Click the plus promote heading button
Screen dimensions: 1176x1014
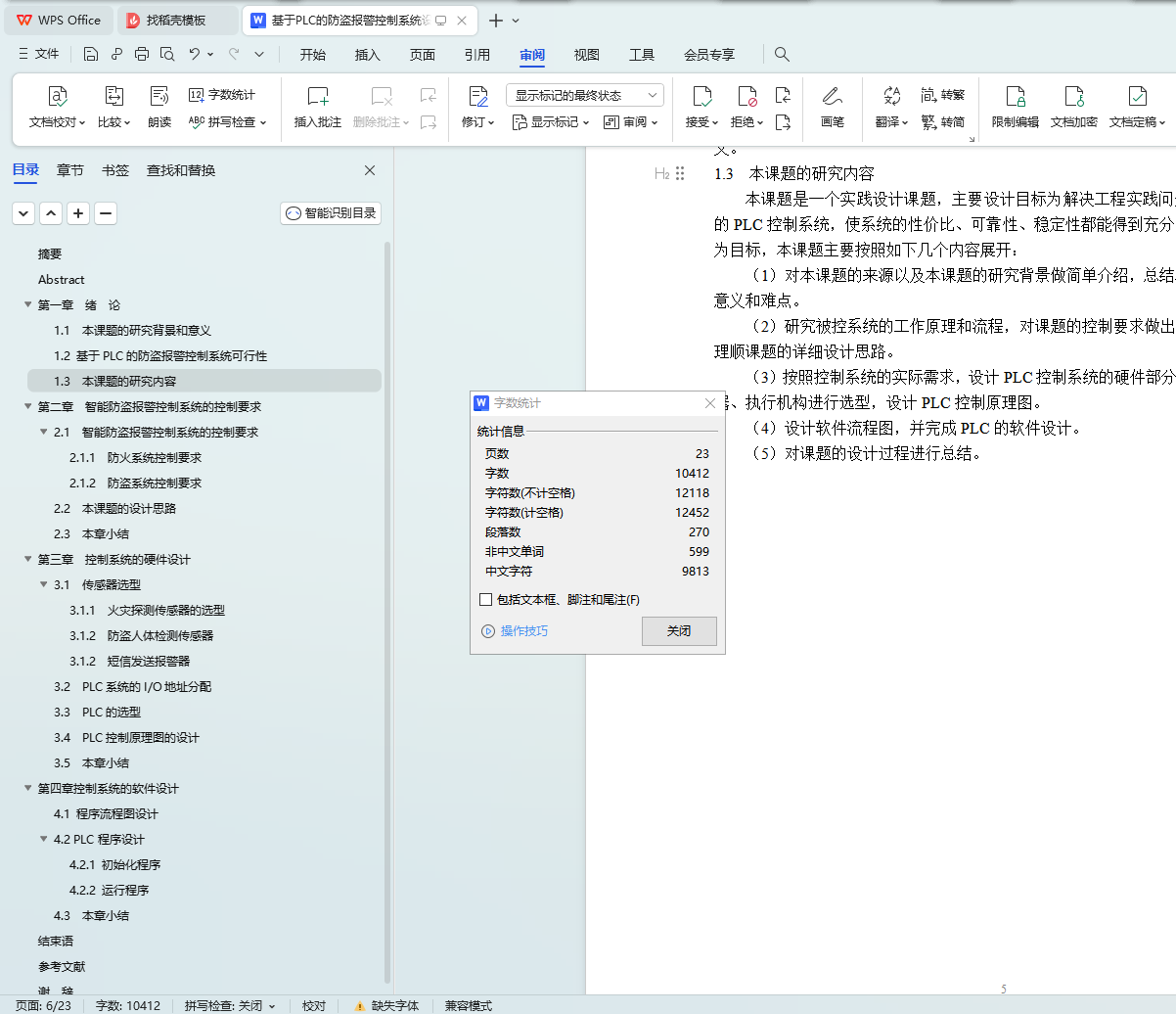point(78,213)
